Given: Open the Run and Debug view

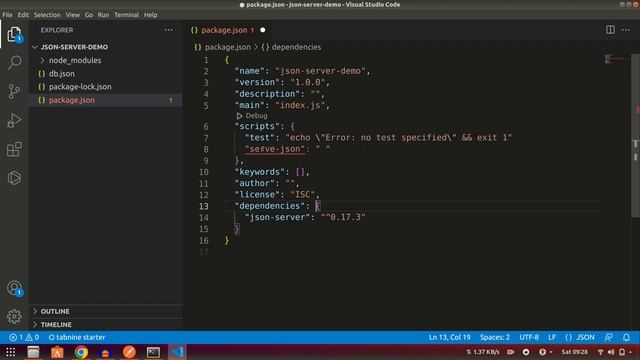Looking at the screenshot, I should click(x=14, y=120).
